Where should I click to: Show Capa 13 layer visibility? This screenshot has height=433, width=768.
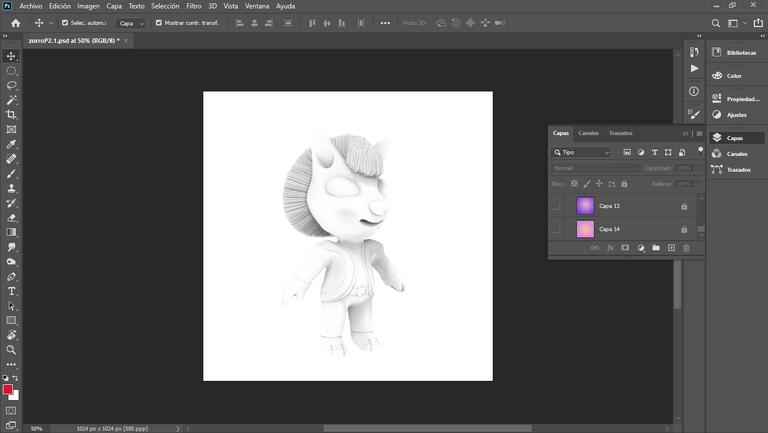(x=556, y=206)
